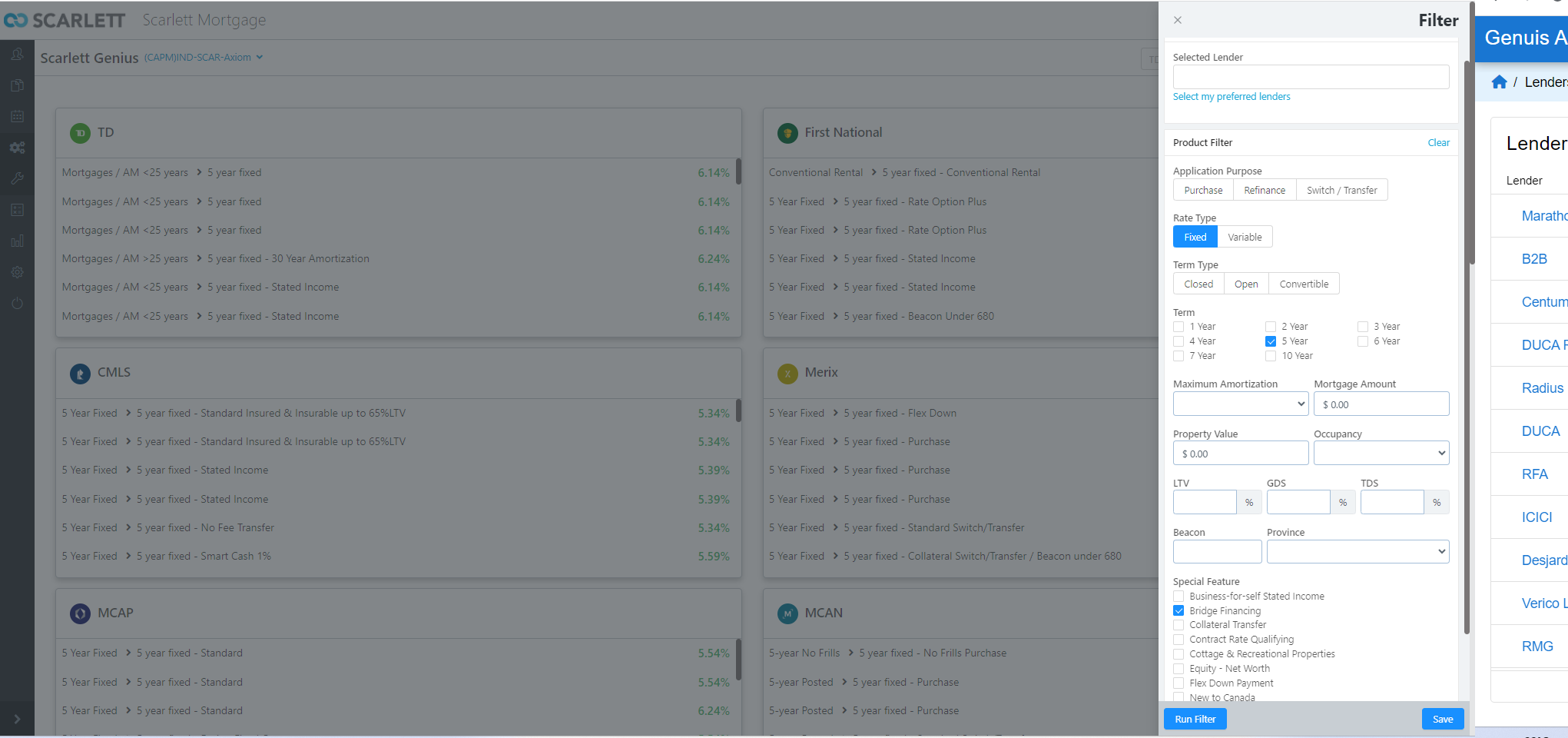Image resolution: width=1568 pixels, height=738 pixels.
Task: Select Variable rate type
Action: tap(1245, 237)
